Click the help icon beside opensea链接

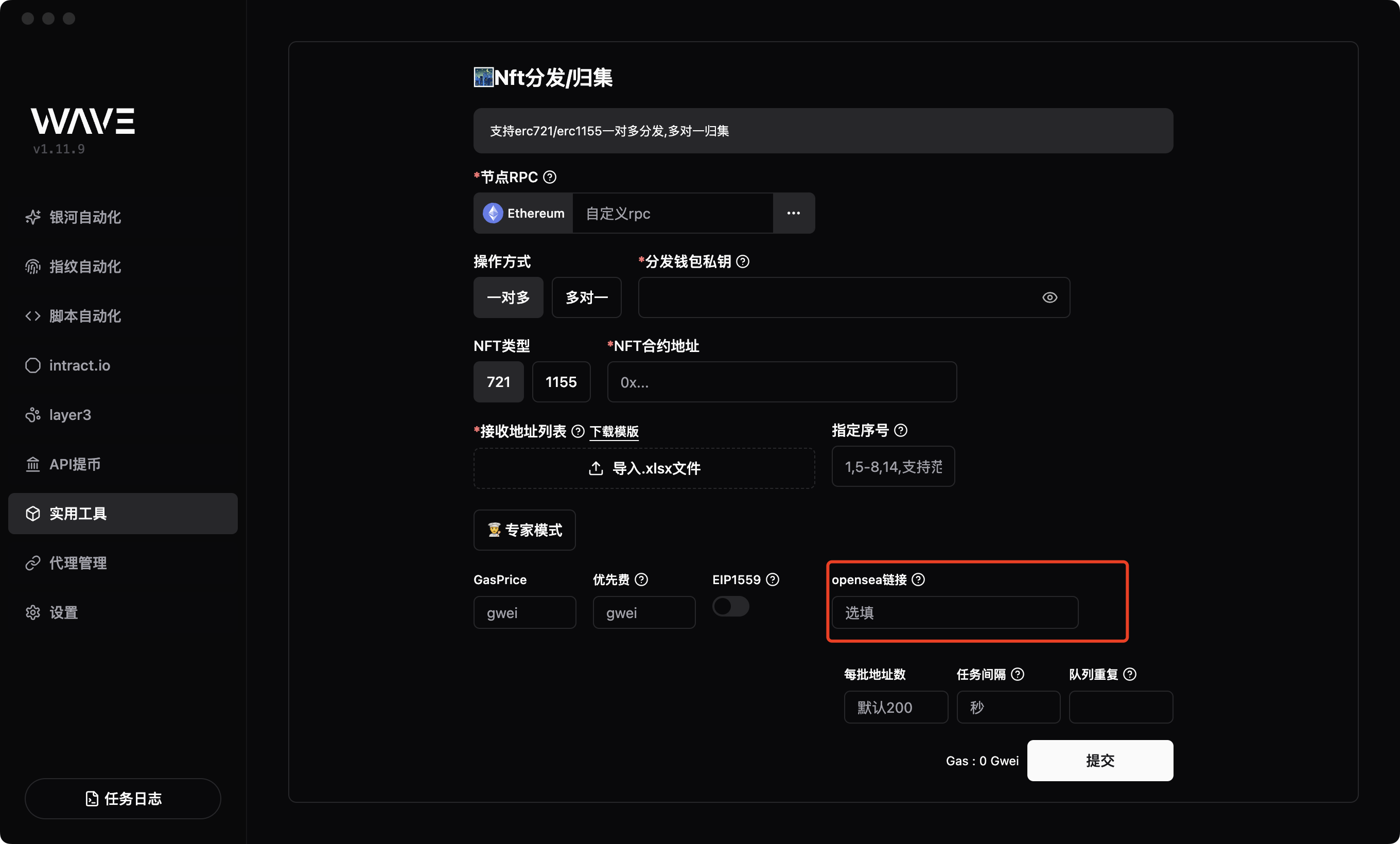pyautogui.click(x=918, y=579)
